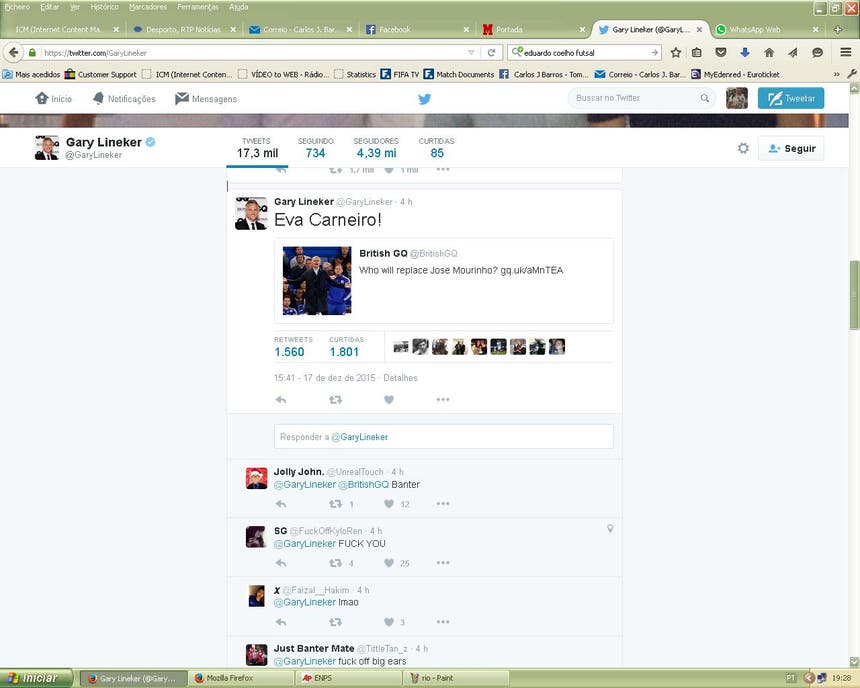
Task: Click the Início home icon
Action: pyautogui.click(x=42, y=98)
